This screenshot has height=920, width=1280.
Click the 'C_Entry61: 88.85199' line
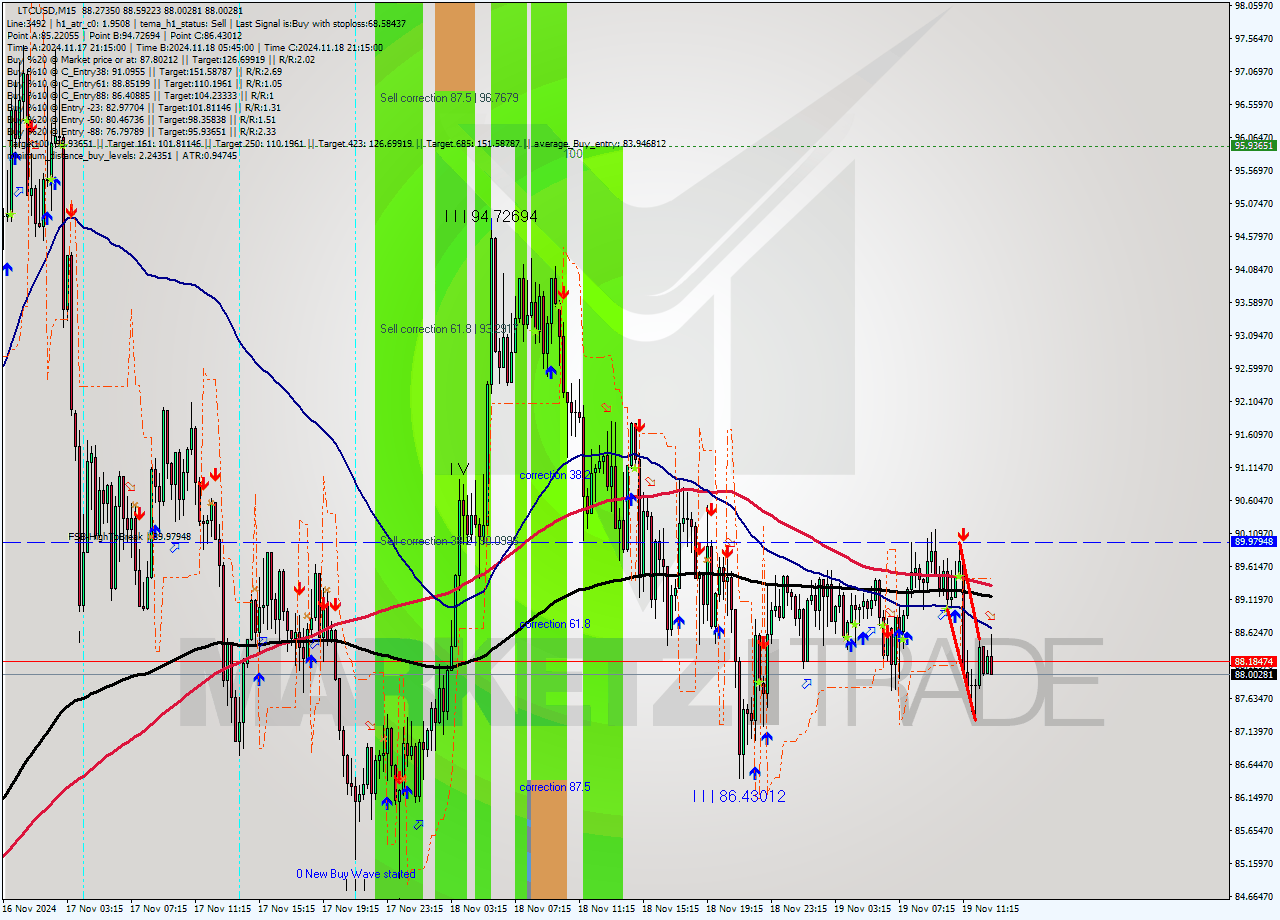pyautogui.click(x=144, y=83)
